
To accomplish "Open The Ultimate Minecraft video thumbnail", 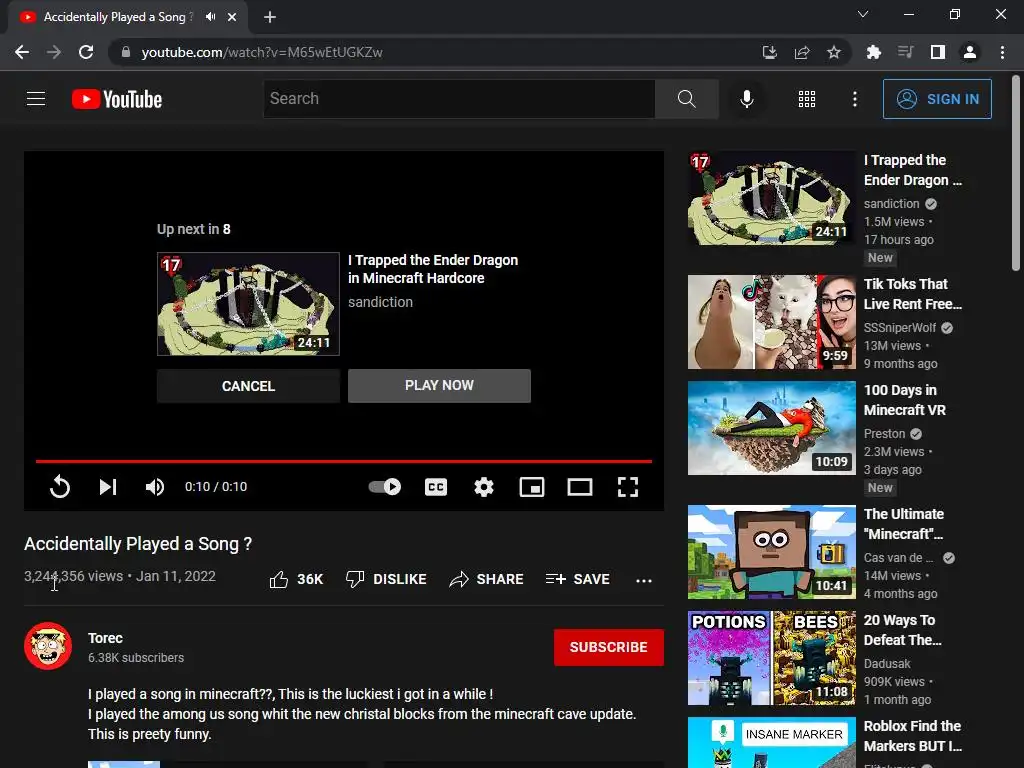I will tap(771, 552).
